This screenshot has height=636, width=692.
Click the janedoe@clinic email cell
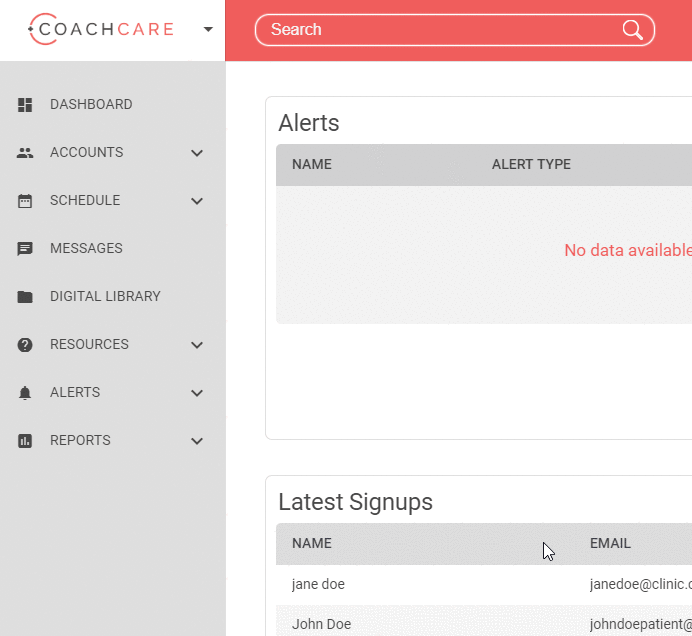(640, 585)
